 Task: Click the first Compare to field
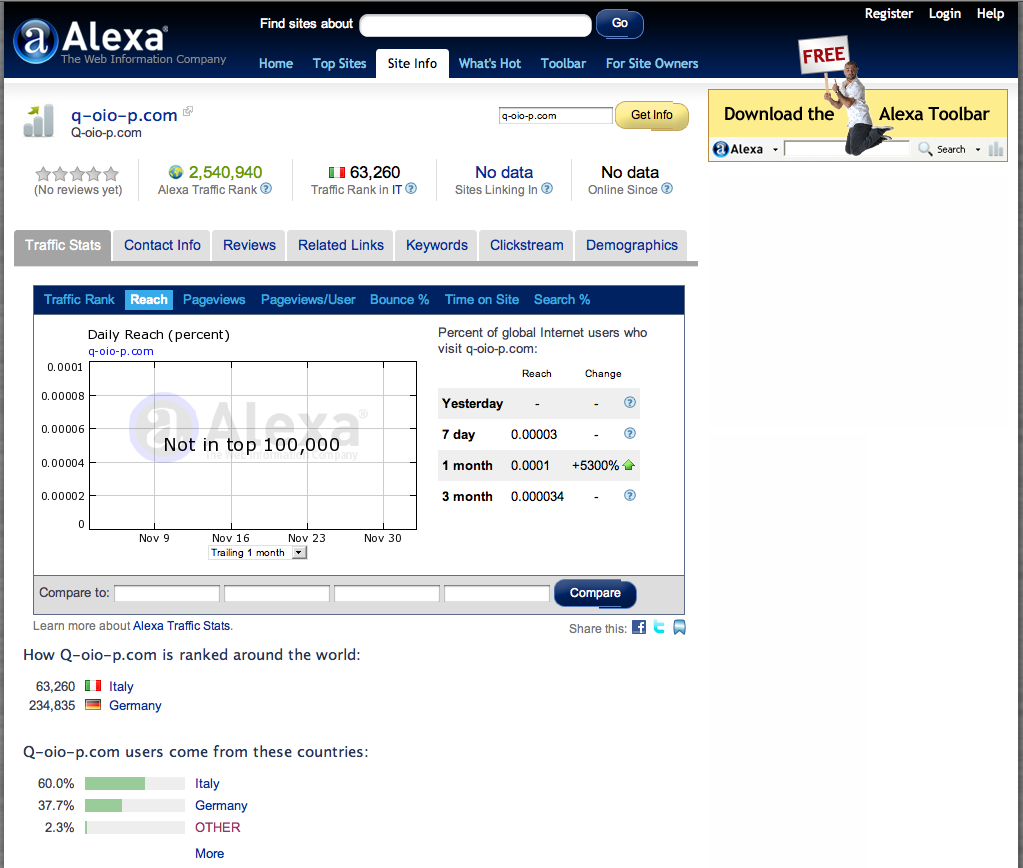[167, 593]
